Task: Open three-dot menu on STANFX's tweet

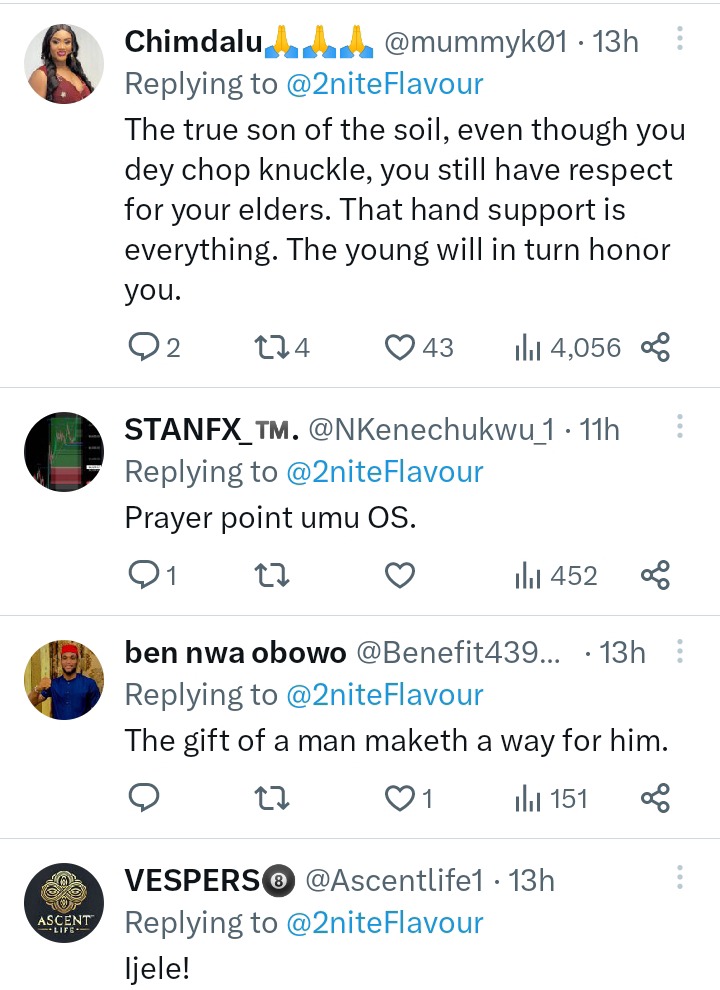Action: point(680,428)
